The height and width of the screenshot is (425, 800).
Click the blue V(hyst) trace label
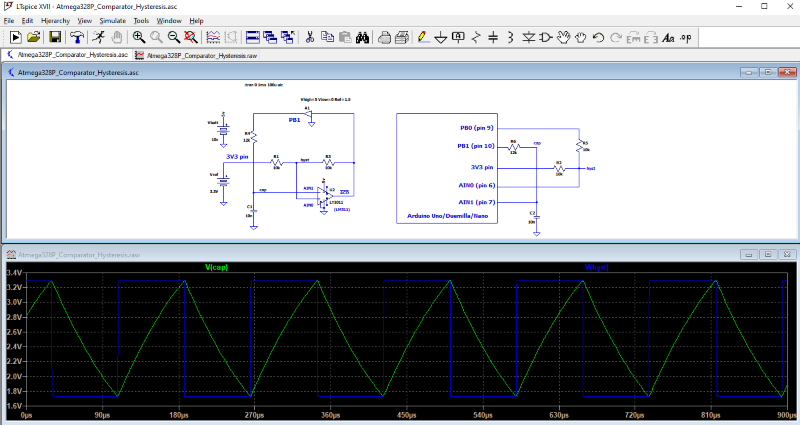tap(596, 267)
